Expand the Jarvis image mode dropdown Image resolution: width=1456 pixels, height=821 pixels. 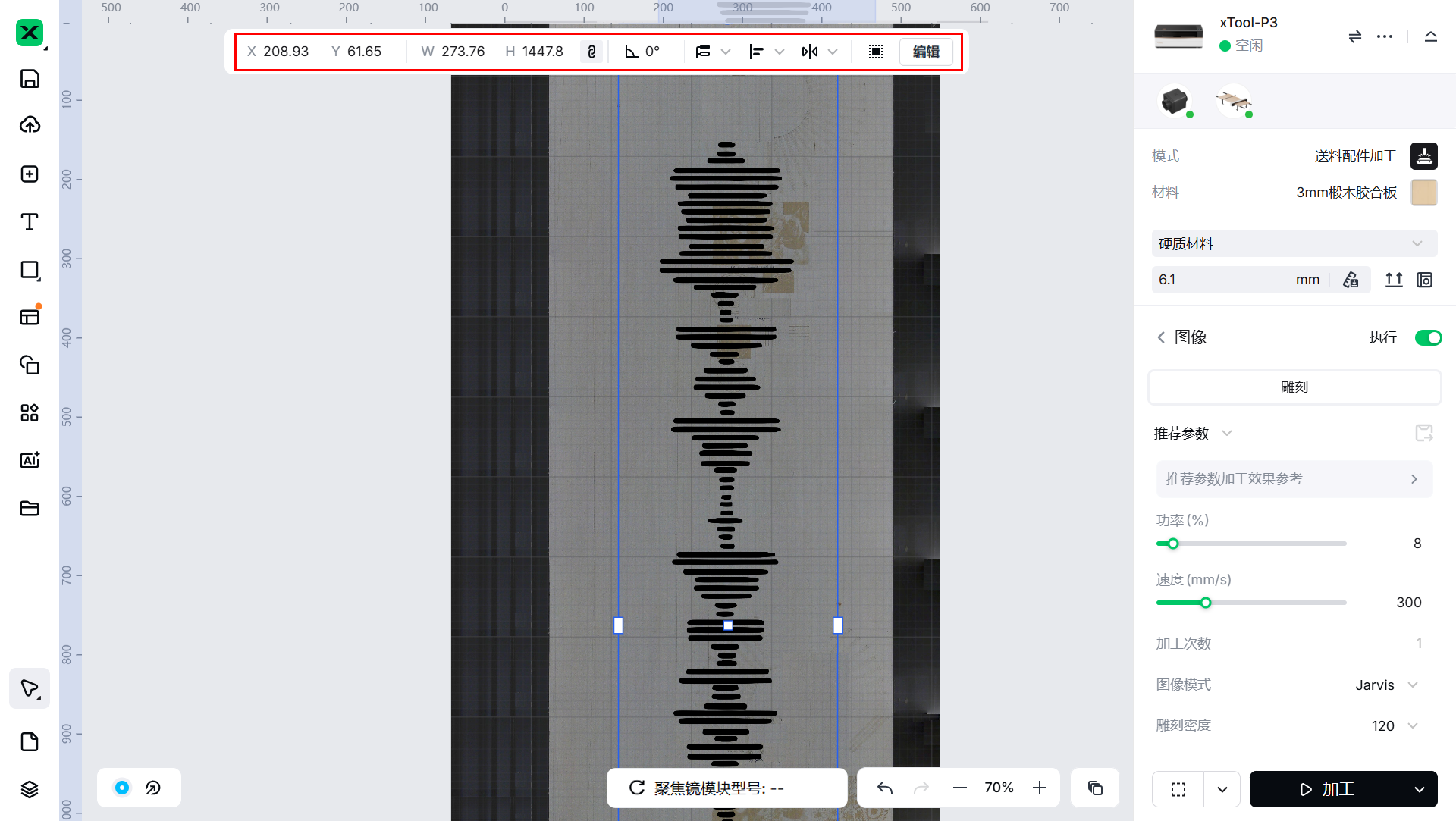tap(1387, 685)
